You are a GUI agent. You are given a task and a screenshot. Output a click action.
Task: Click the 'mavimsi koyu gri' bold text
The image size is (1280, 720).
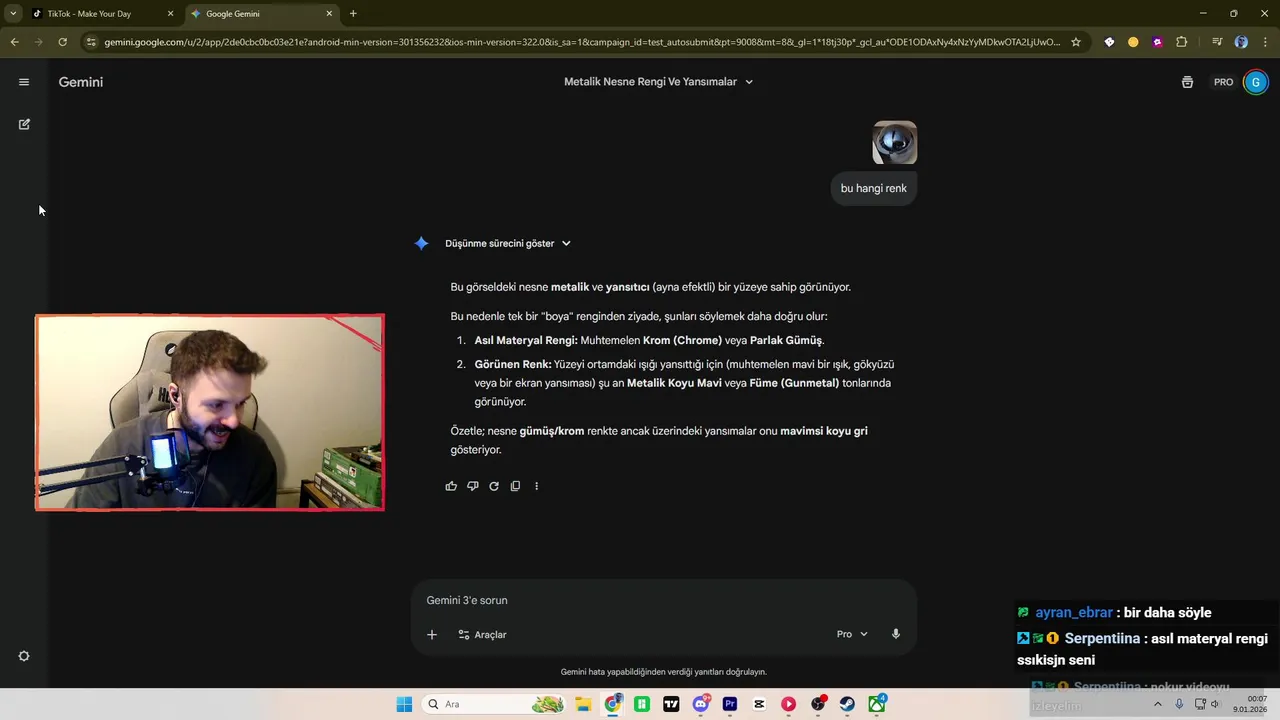click(824, 431)
